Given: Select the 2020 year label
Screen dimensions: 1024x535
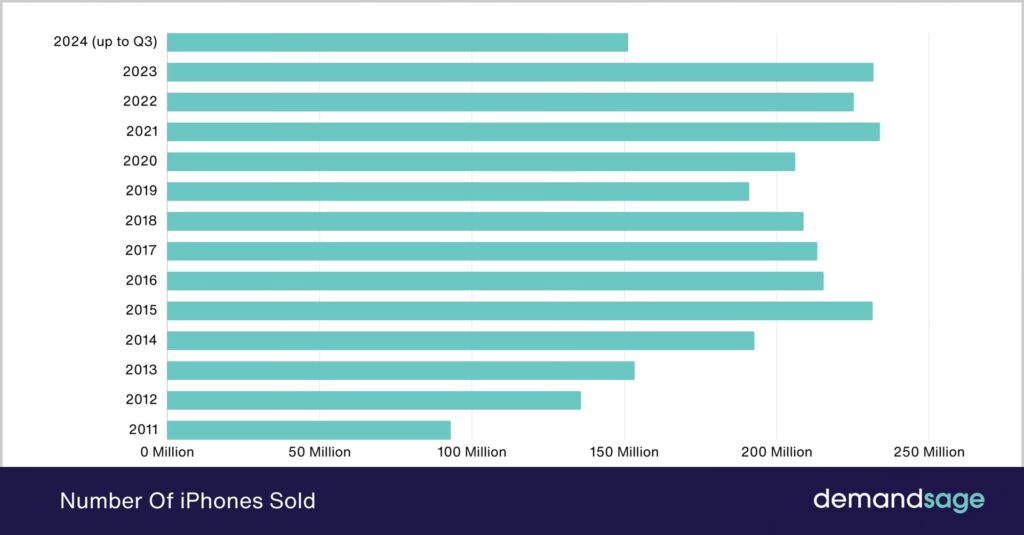Looking at the screenshot, I should coord(141,161).
